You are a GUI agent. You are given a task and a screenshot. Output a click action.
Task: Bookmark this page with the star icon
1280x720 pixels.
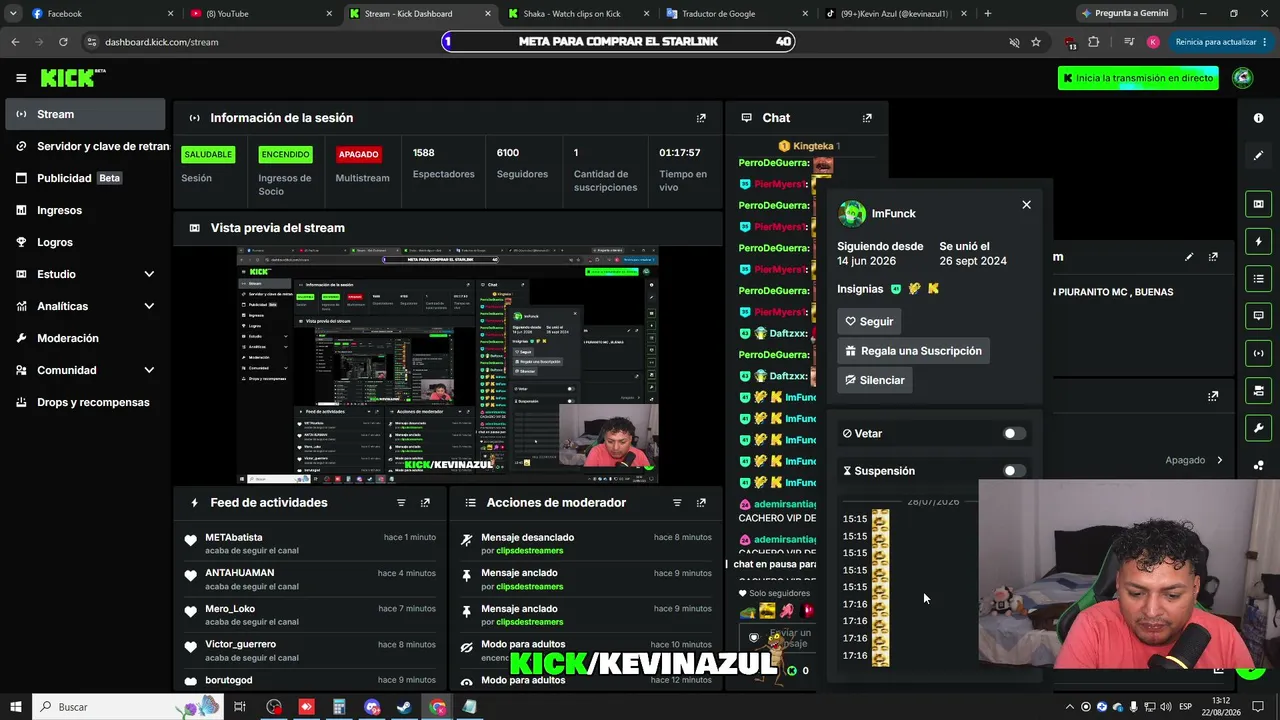1036,42
